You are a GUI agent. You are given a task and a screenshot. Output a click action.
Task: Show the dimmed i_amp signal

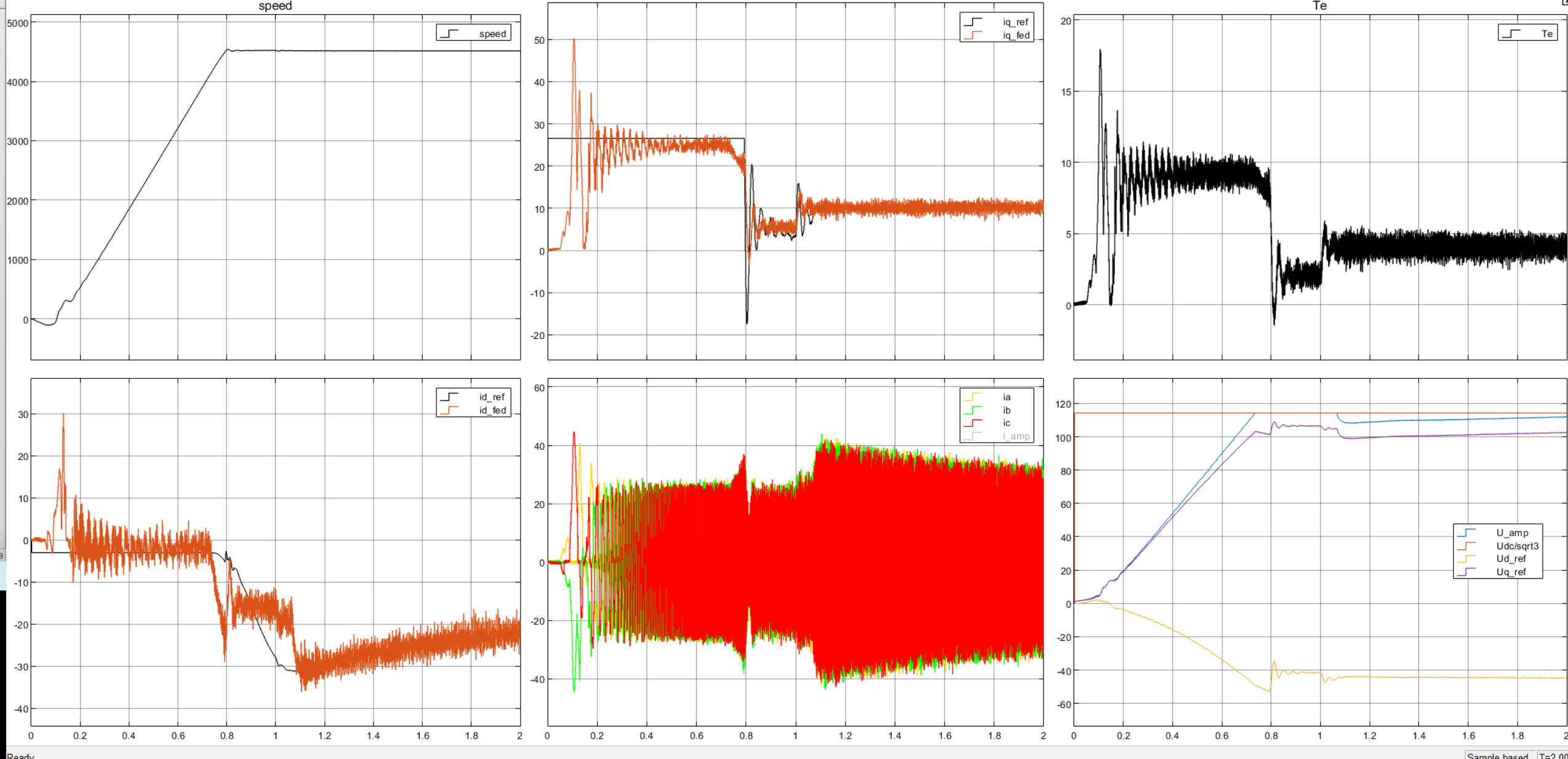[x=1015, y=436]
